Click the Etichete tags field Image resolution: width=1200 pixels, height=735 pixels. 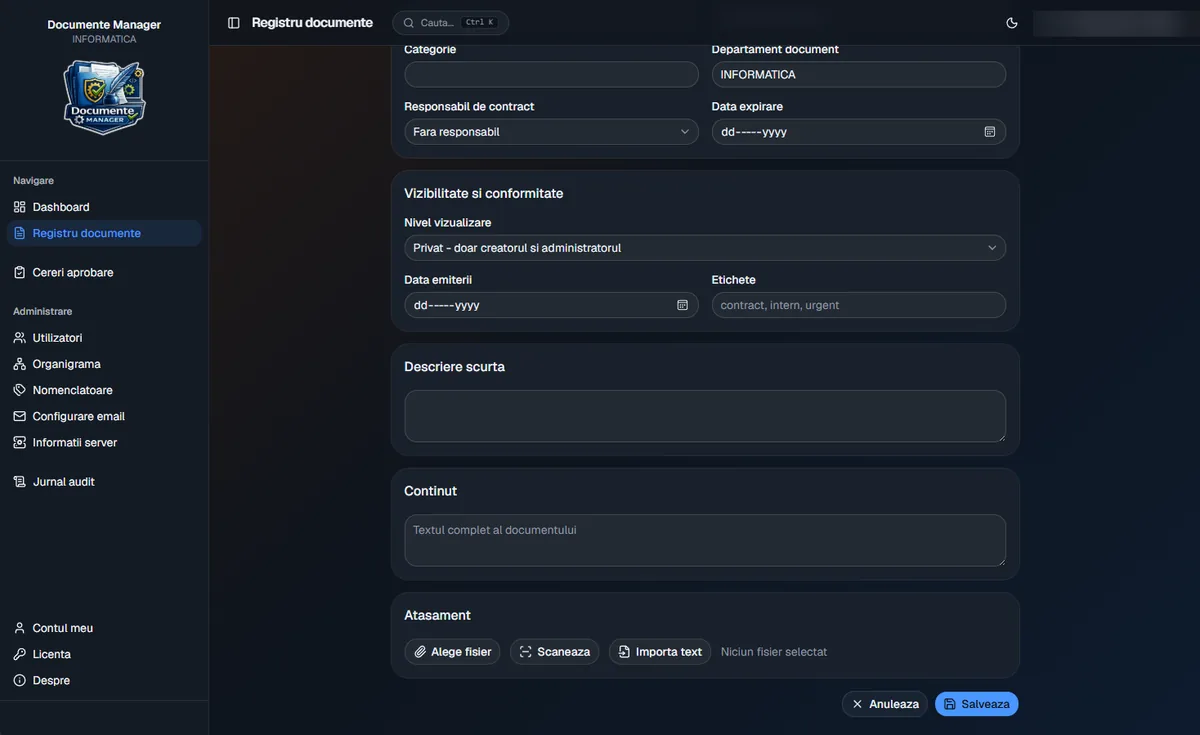tap(859, 305)
